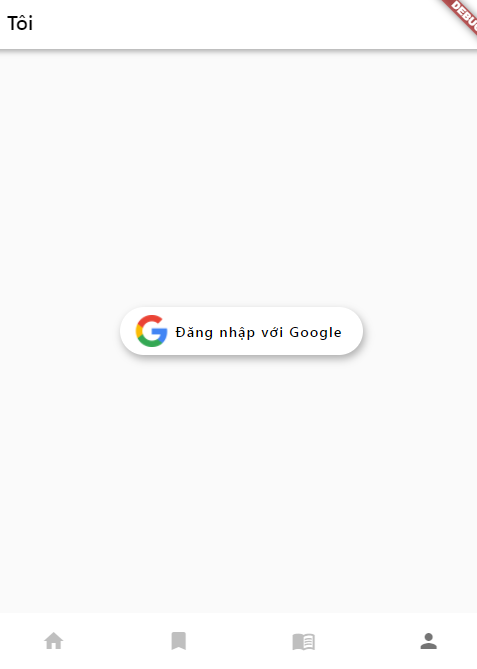The width and height of the screenshot is (477, 669).
Task: Click the word "với" in login button
Action: point(272,332)
